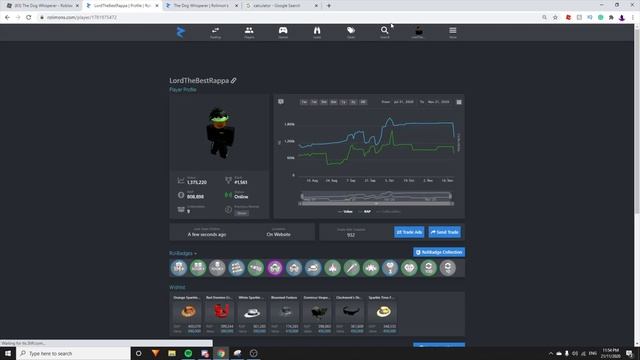
Task: Open the Deals tag nav icon
Action: coord(351,33)
